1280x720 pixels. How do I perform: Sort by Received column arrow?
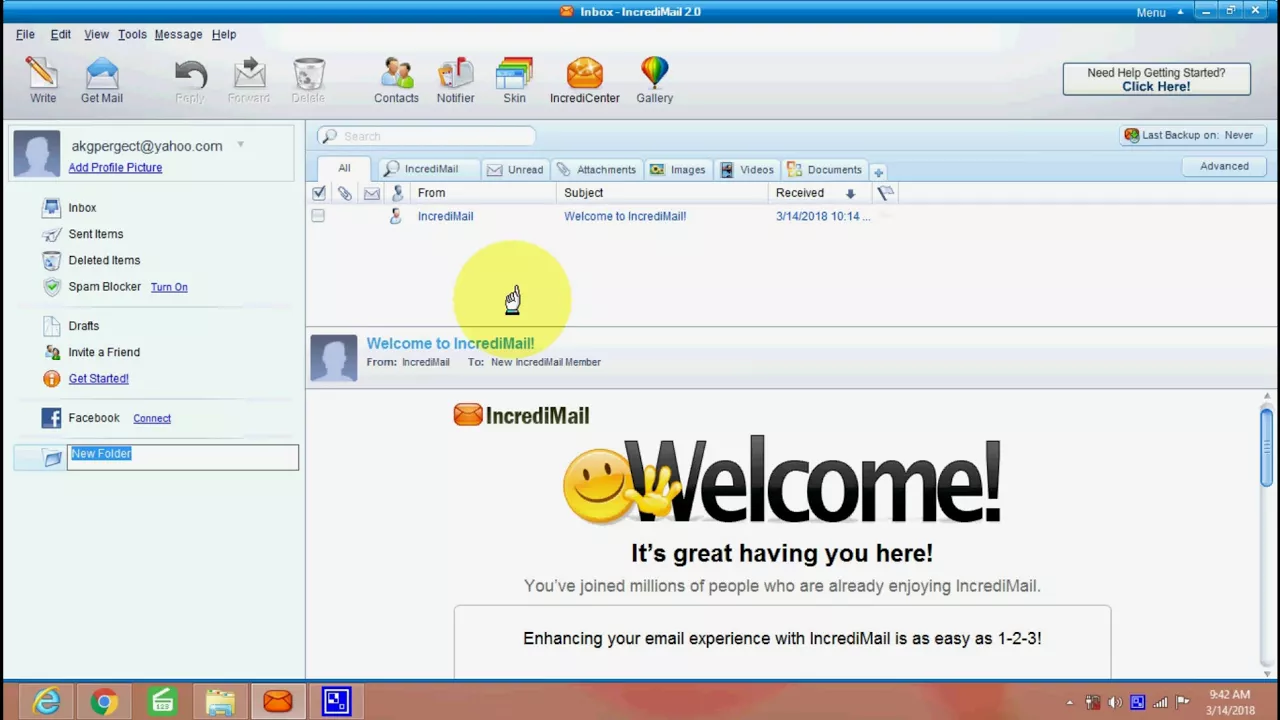point(850,193)
